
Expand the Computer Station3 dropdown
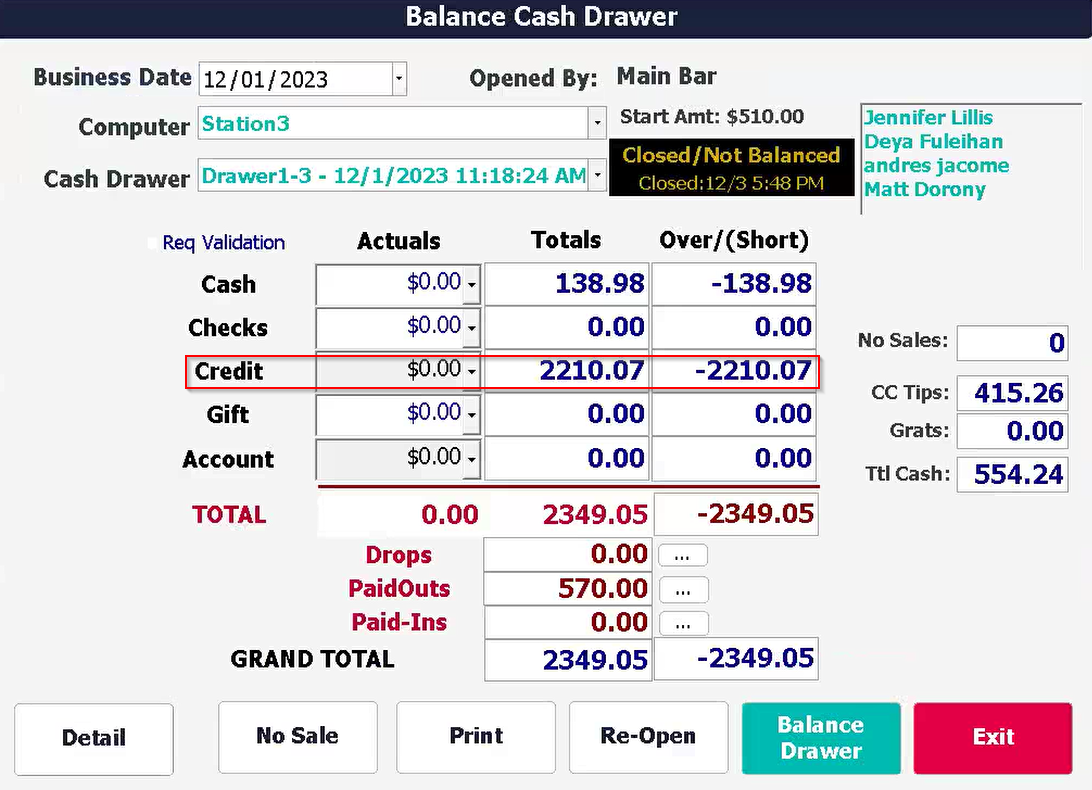pyautogui.click(x=597, y=123)
